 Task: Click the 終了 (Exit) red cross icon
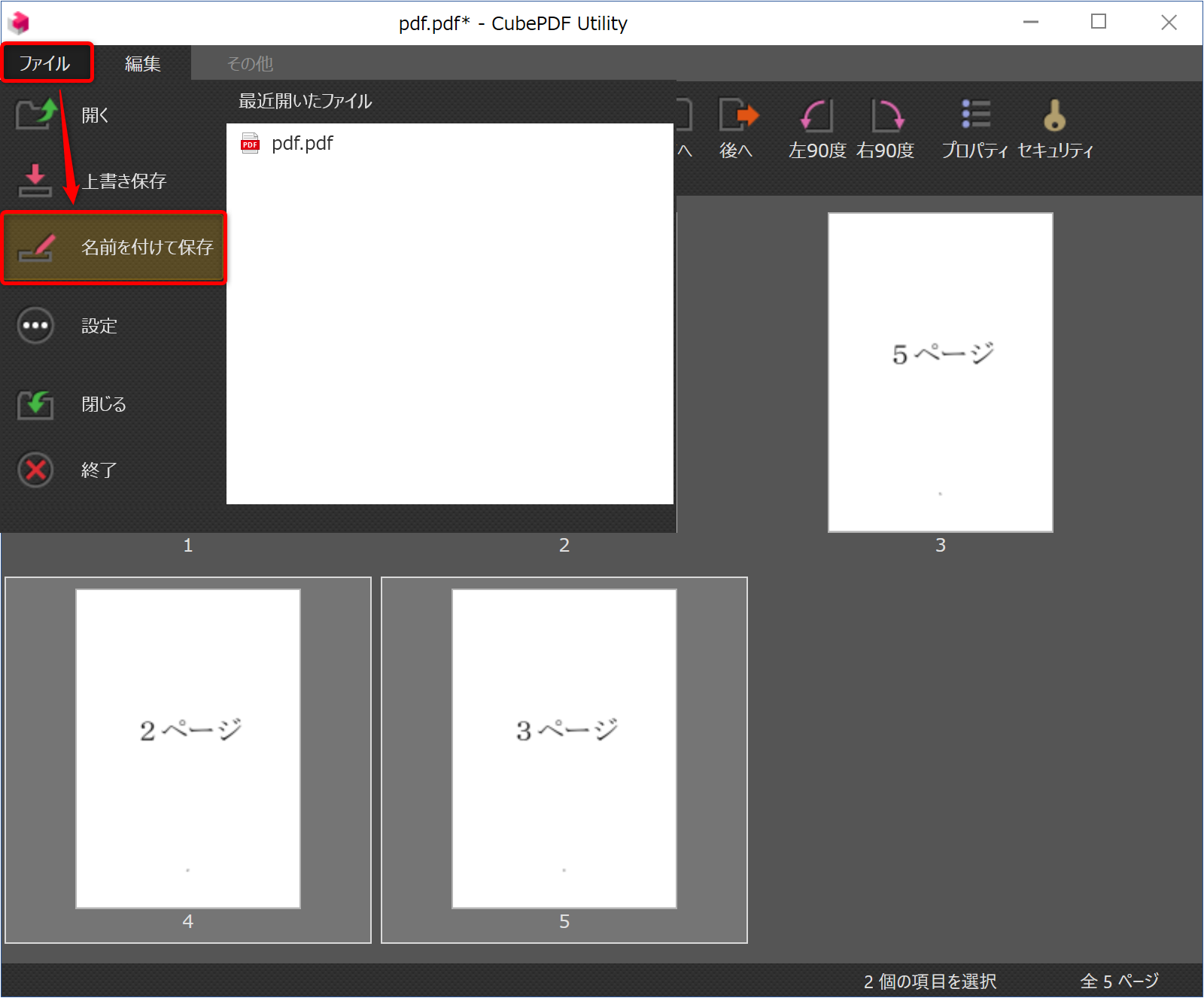pos(35,470)
